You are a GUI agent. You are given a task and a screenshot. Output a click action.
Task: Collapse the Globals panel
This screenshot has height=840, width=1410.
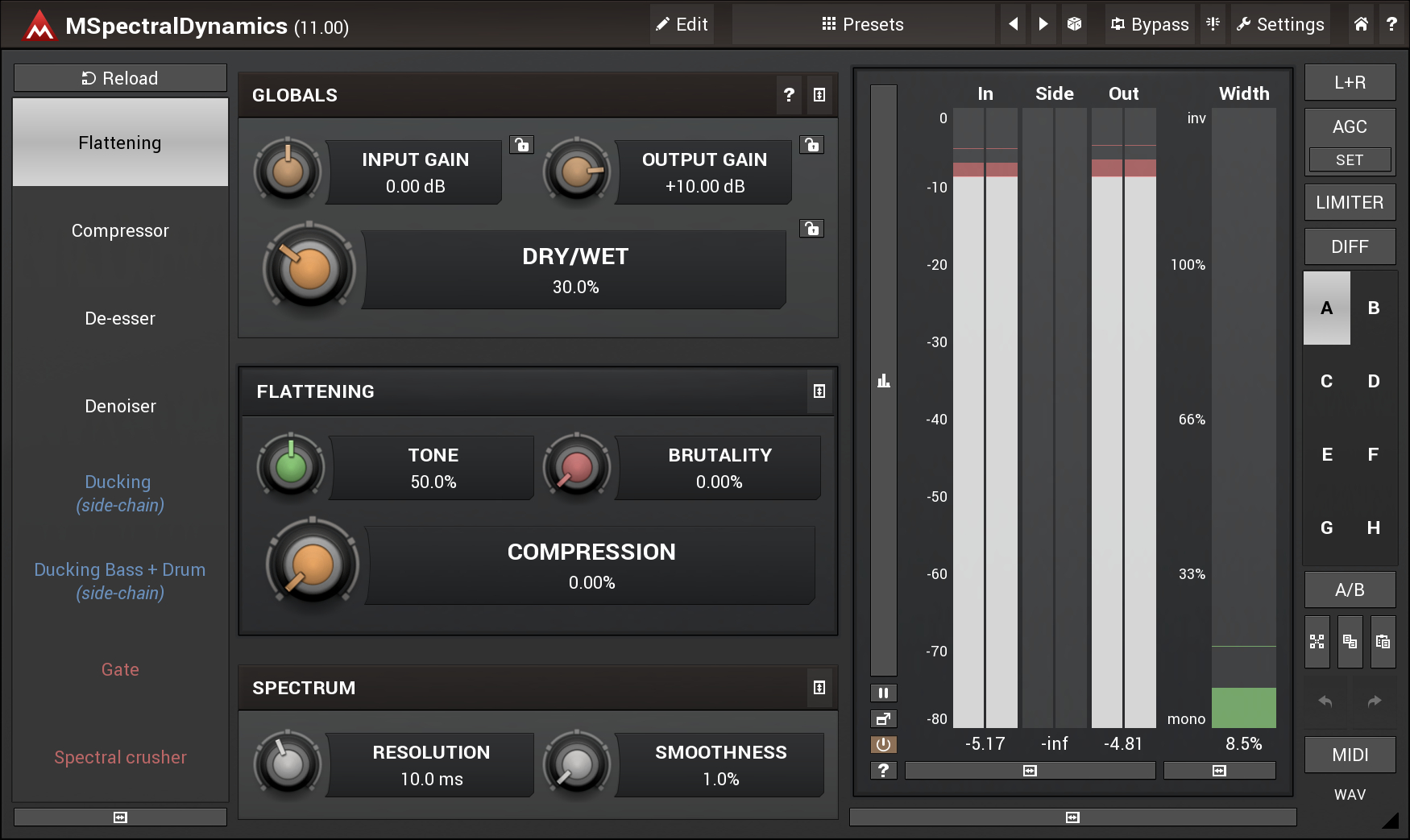click(819, 95)
